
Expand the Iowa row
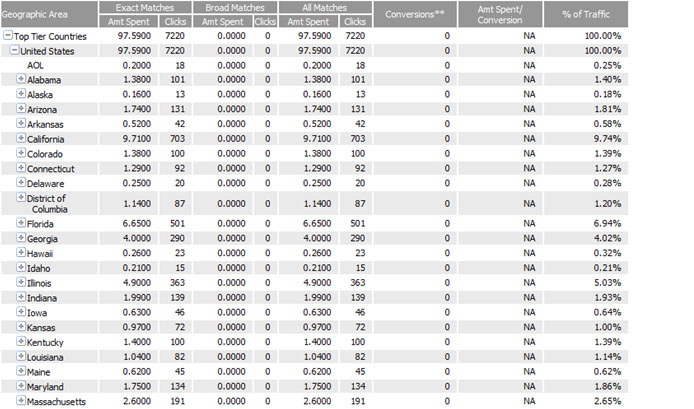point(21,312)
